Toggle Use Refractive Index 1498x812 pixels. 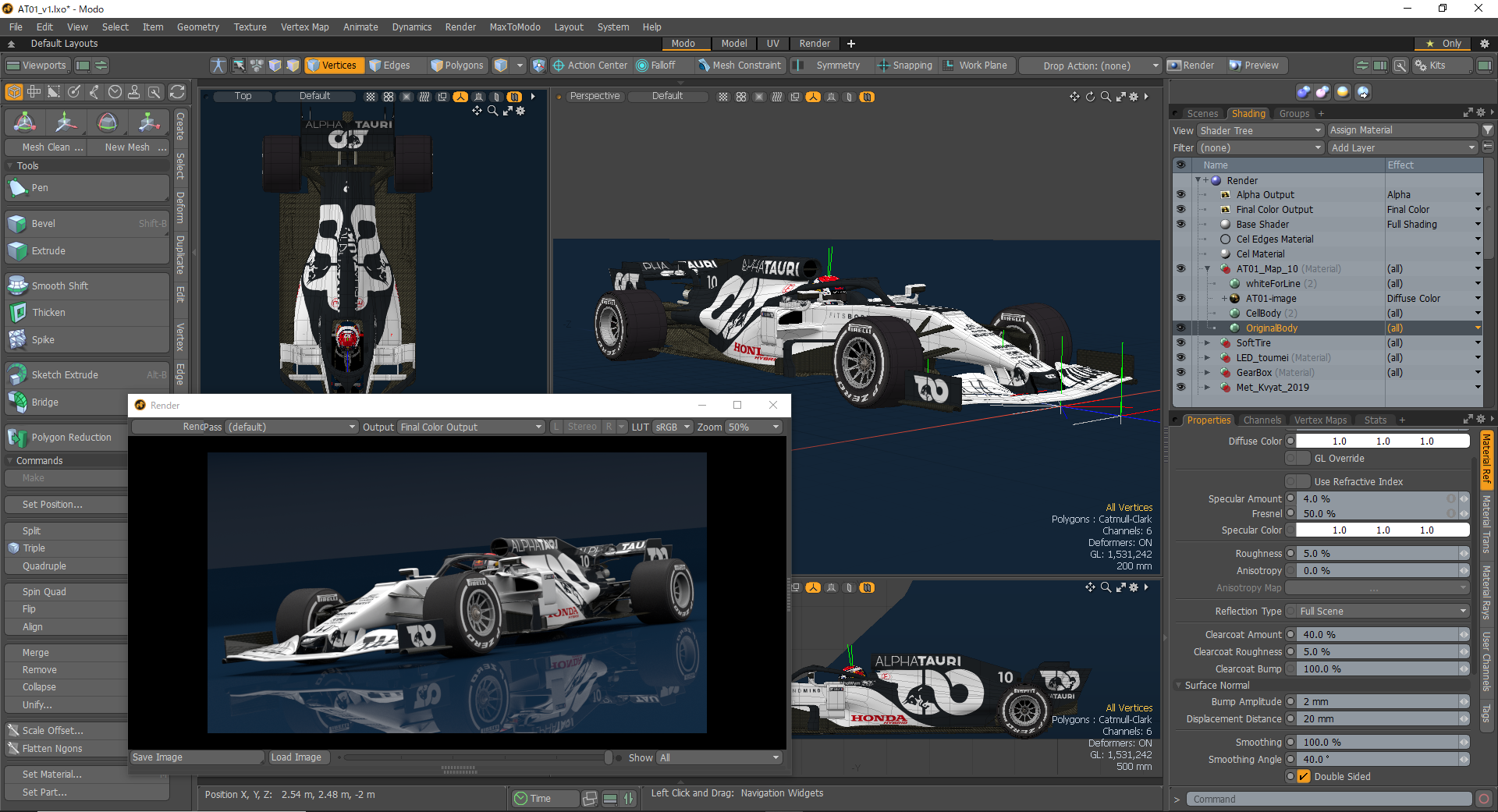[1298, 481]
